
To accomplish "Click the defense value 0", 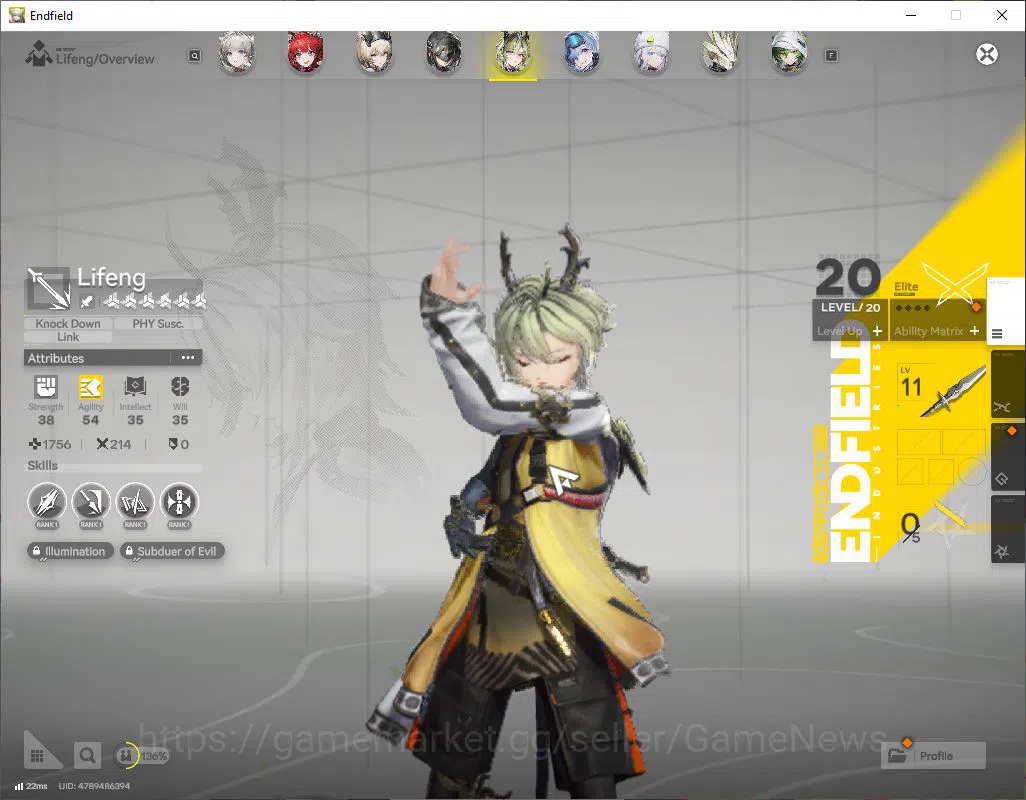I will pyautogui.click(x=179, y=444).
